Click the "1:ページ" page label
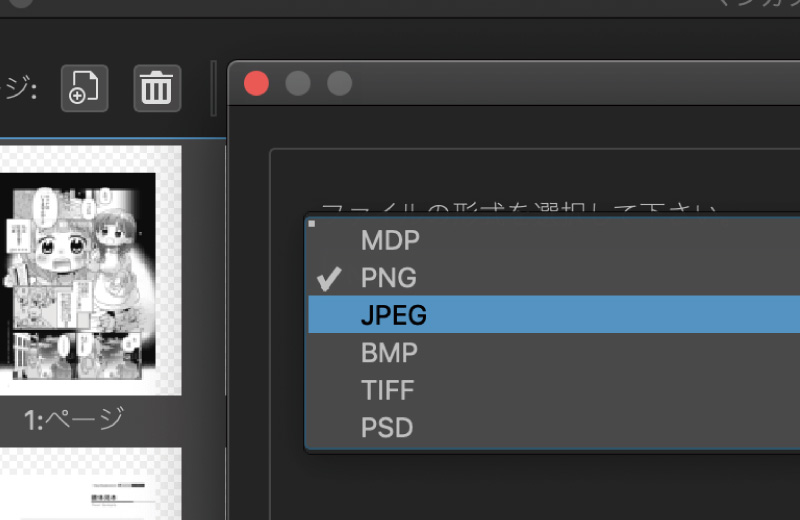 73,419
